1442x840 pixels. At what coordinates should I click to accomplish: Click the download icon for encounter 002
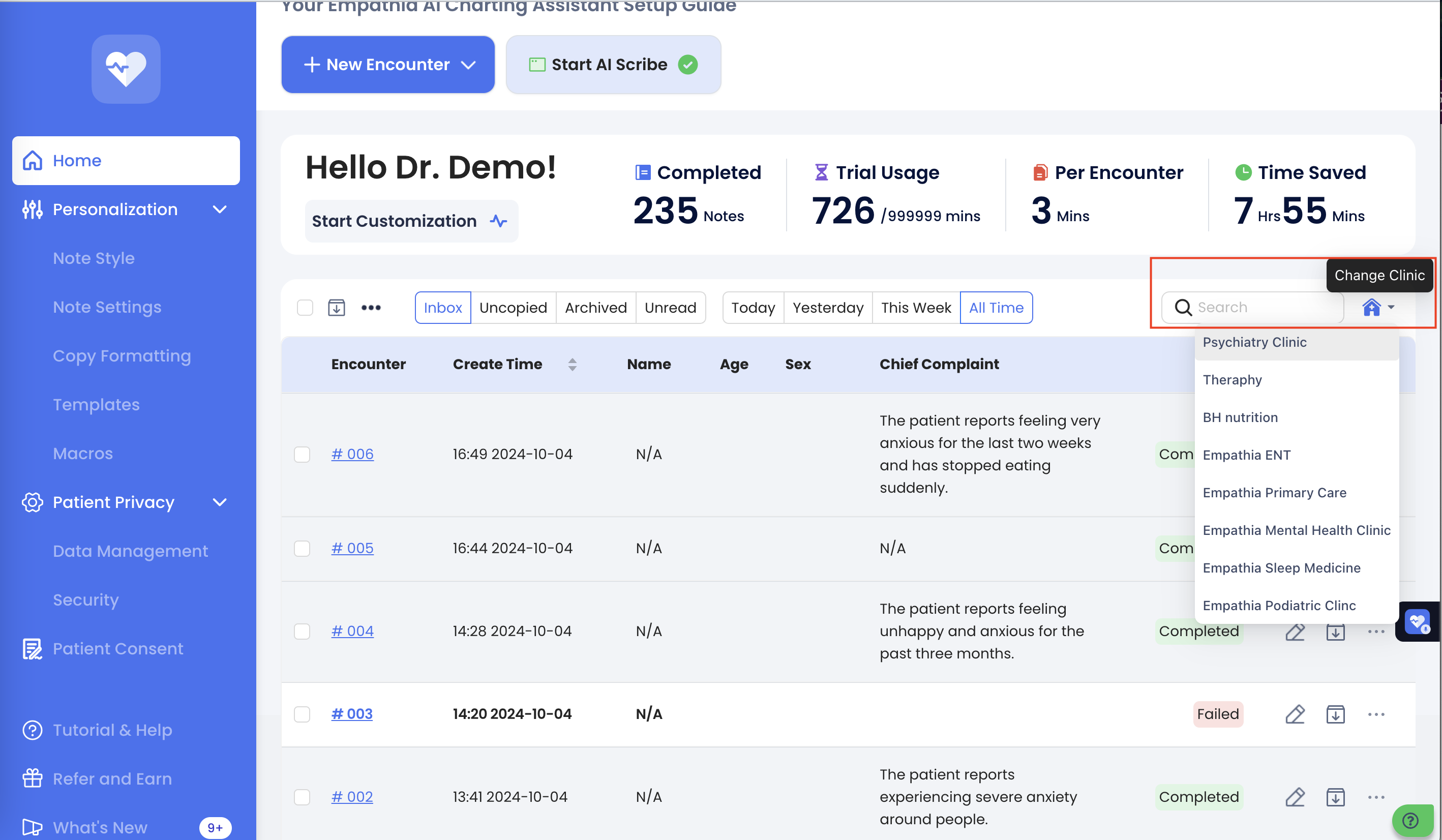pyautogui.click(x=1335, y=797)
